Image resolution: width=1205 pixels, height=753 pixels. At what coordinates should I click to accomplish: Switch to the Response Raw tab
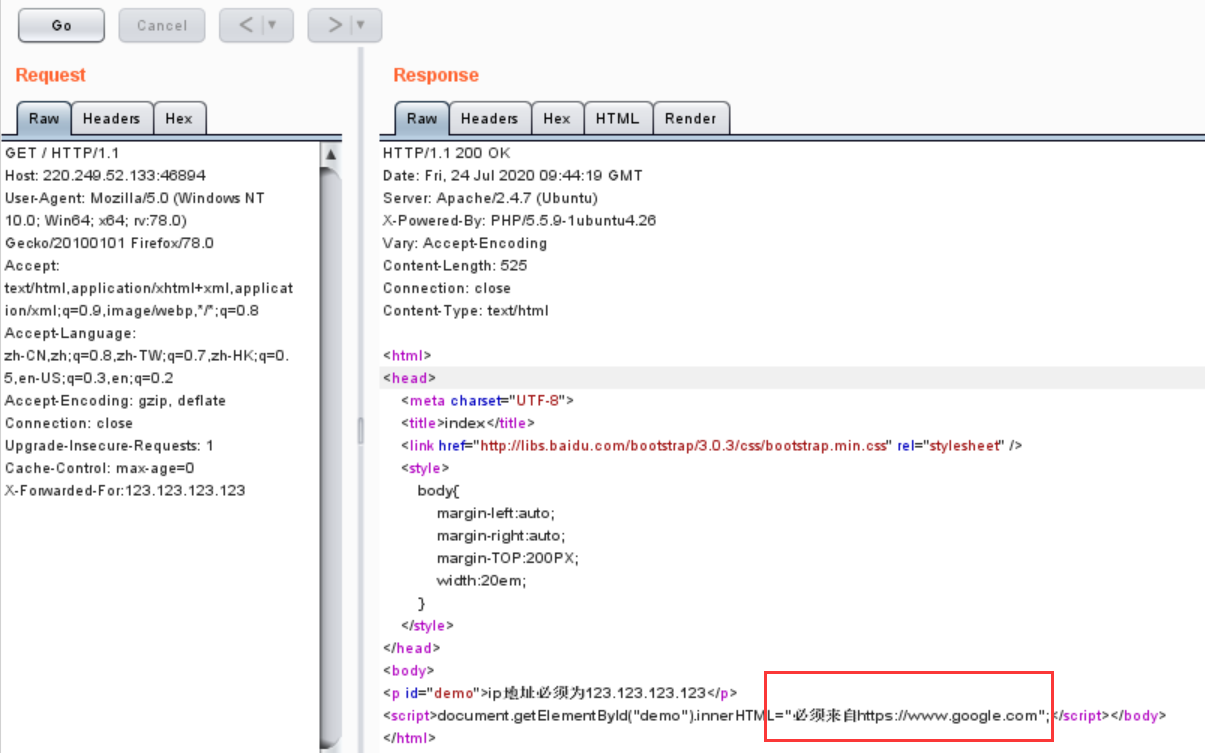(x=421, y=118)
